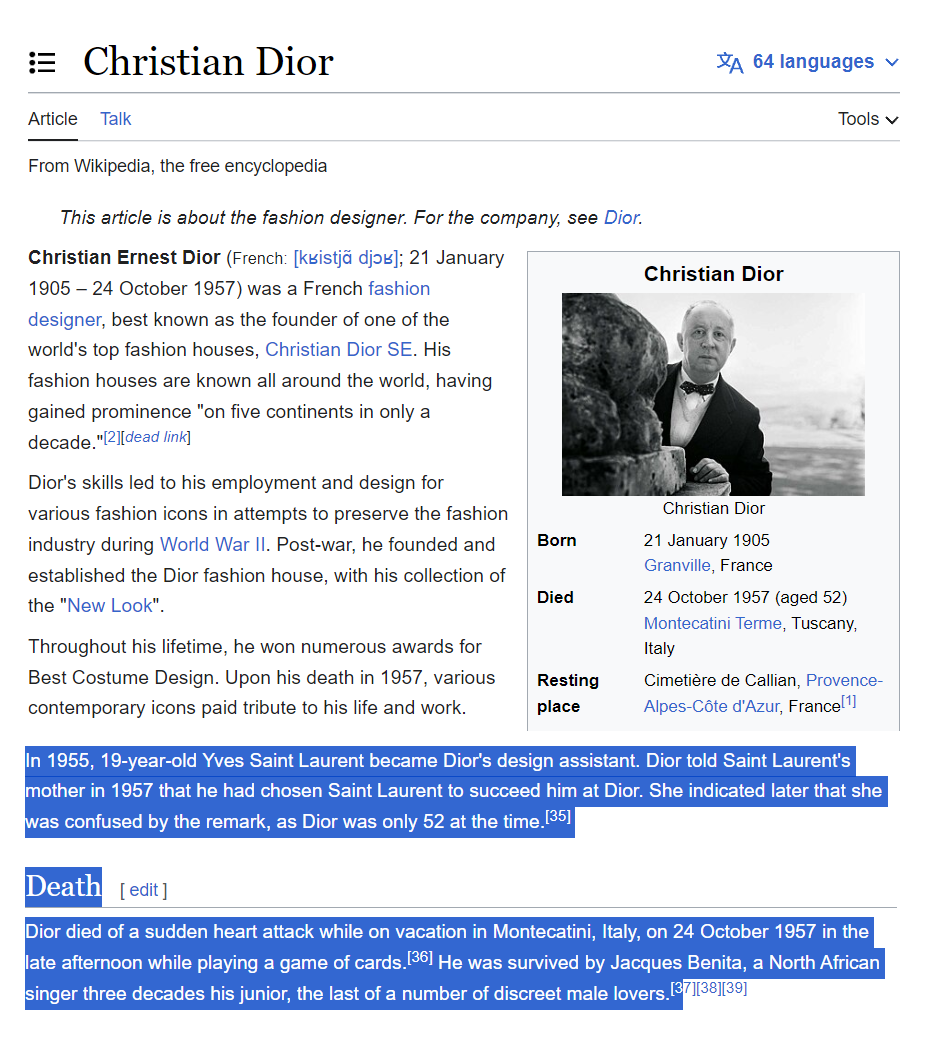This screenshot has height=1042, width=930.
Task: Open citation reference [39]
Action: pyautogui.click(x=735, y=988)
